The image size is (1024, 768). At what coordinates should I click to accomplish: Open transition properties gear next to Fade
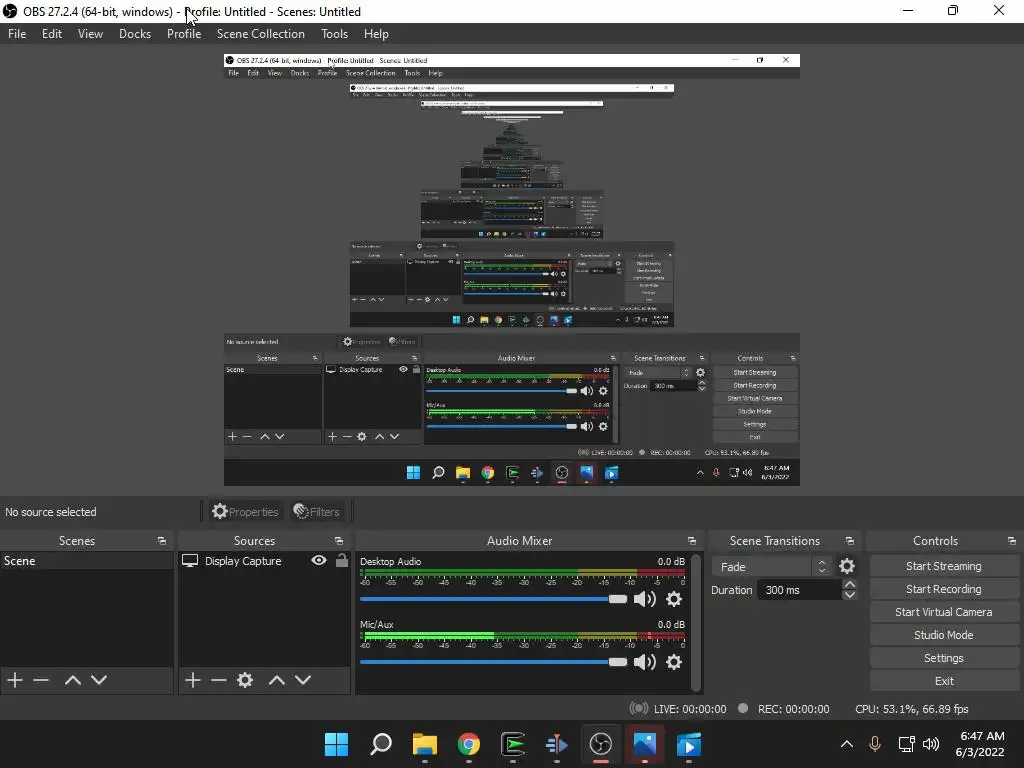coord(847,566)
